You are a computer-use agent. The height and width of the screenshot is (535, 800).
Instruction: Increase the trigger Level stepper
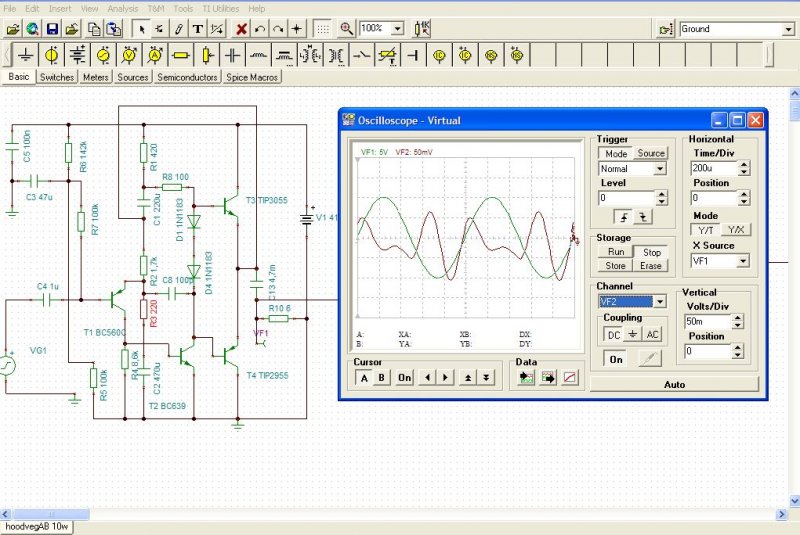661,194
